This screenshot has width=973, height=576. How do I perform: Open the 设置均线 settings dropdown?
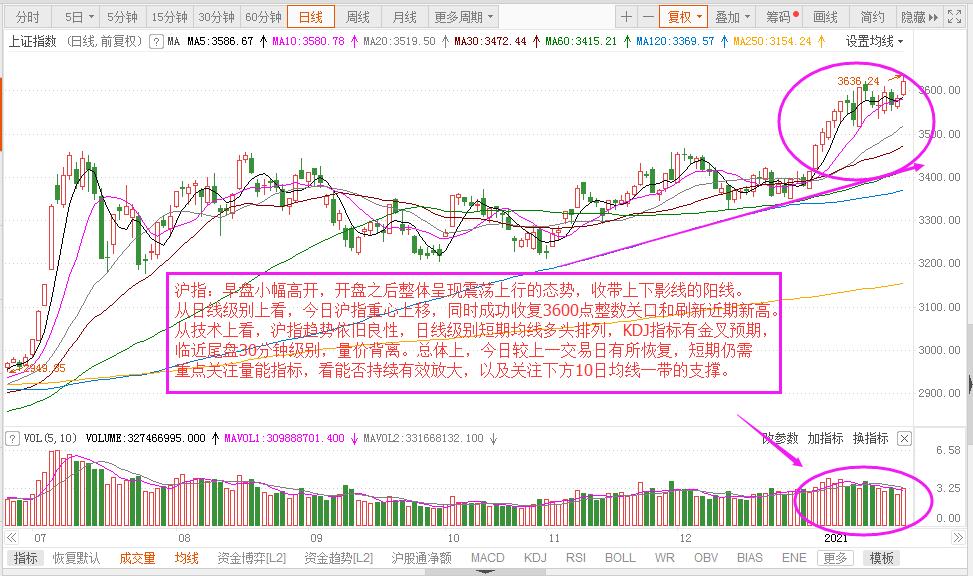point(875,42)
